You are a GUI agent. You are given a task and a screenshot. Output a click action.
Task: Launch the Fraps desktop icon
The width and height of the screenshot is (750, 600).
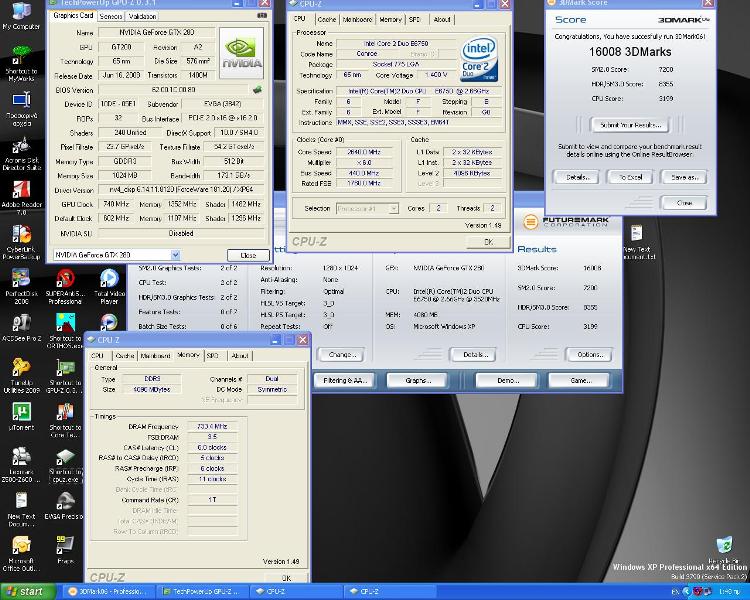[65, 550]
